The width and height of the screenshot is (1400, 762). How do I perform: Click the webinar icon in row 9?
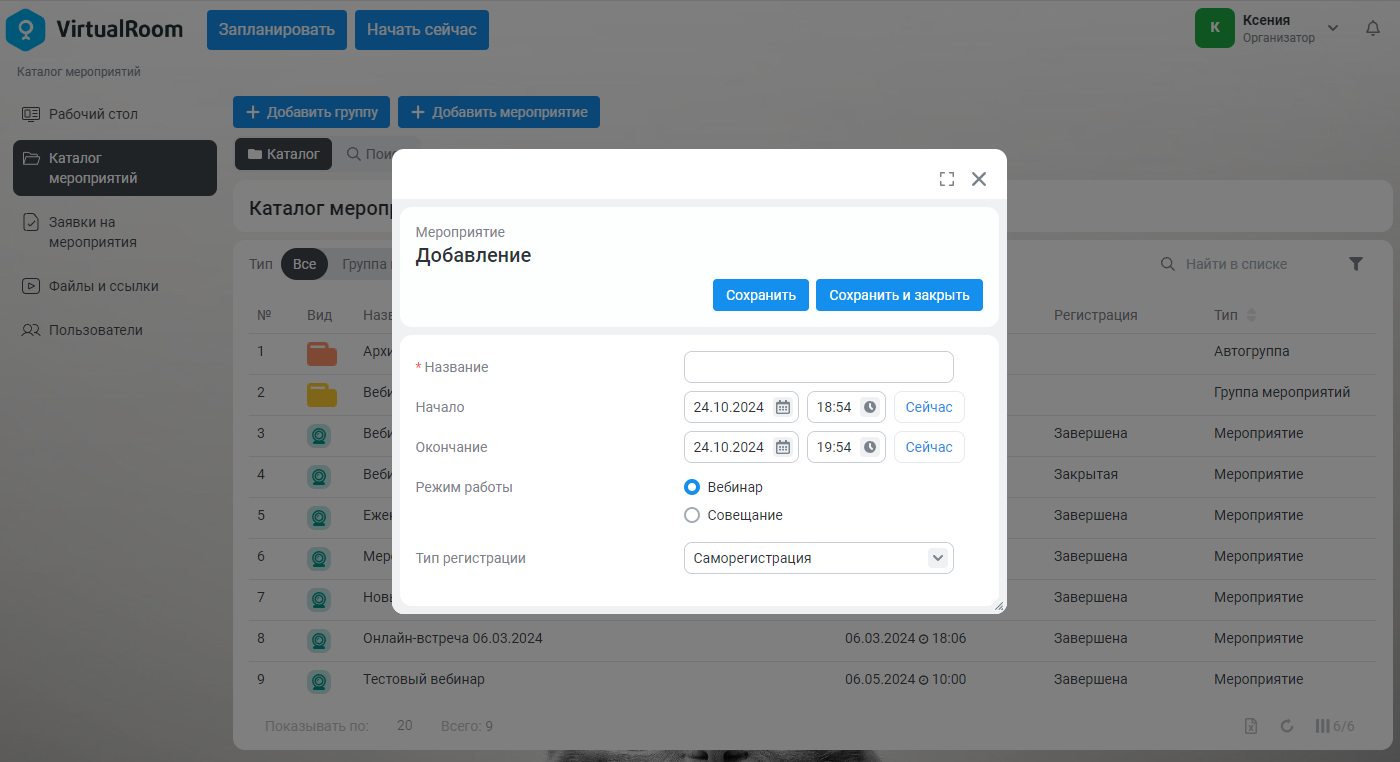319,681
